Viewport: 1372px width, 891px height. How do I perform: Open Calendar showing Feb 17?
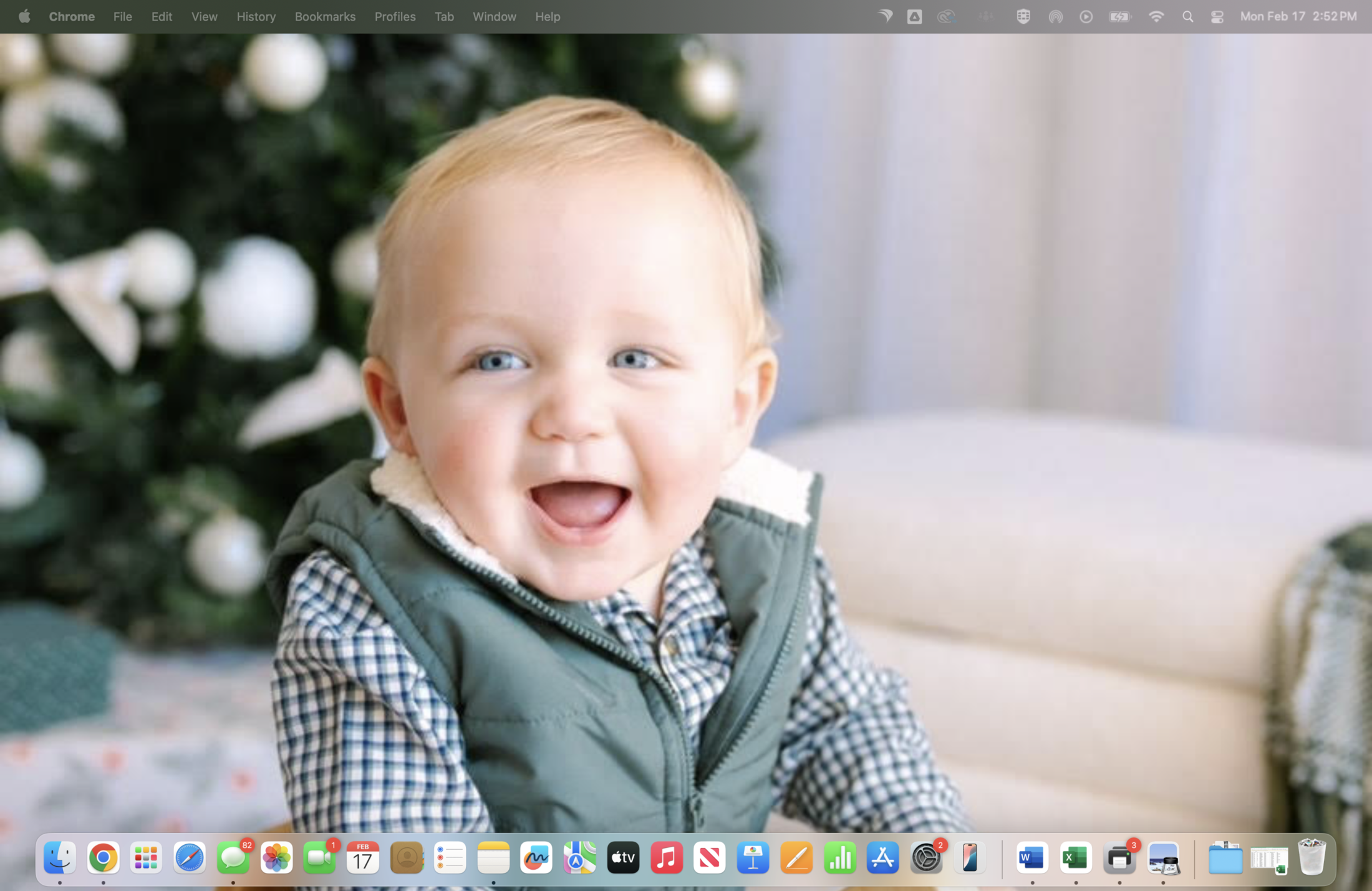tap(363, 858)
